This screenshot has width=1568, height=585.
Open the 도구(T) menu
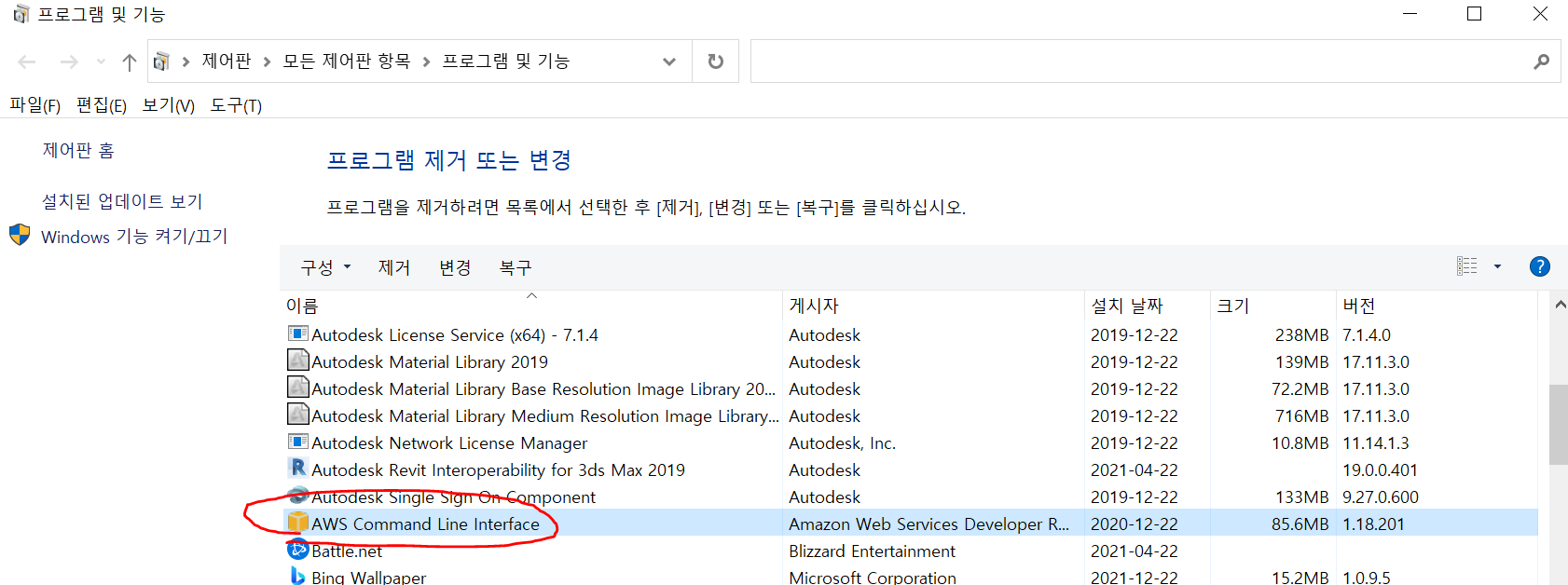(236, 105)
